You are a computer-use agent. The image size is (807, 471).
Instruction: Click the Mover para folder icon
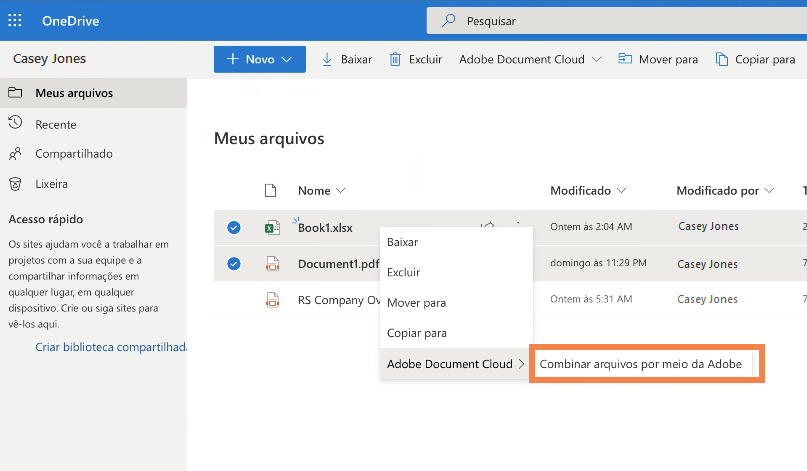(625, 59)
